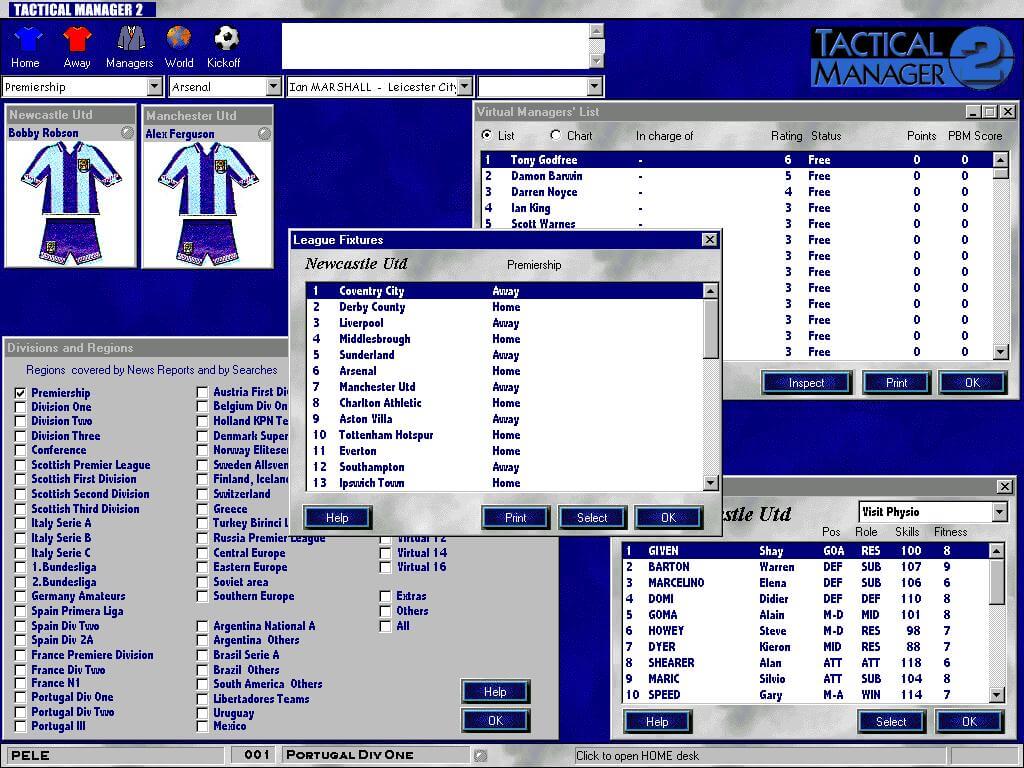This screenshot has width=1024, height=768.
Task: Click the top message text box
Action: tap(435, 46)
